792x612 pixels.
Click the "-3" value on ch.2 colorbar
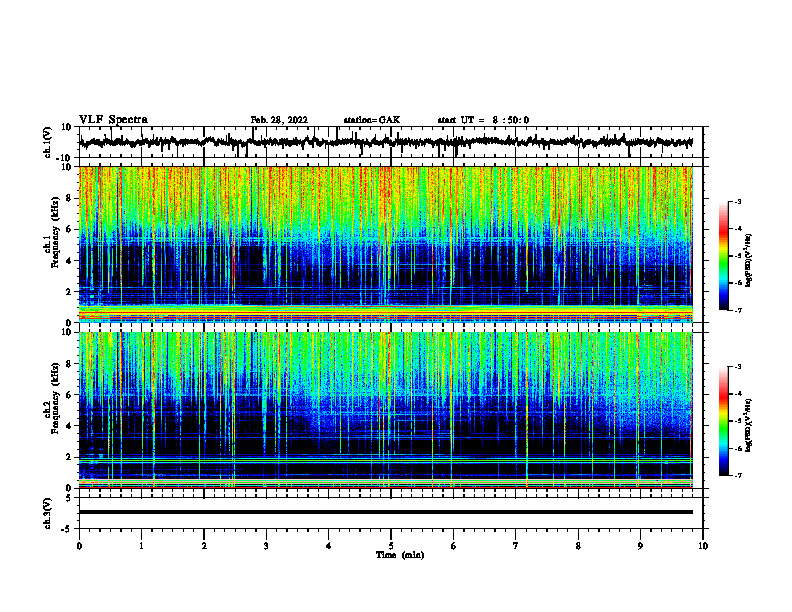738,367
